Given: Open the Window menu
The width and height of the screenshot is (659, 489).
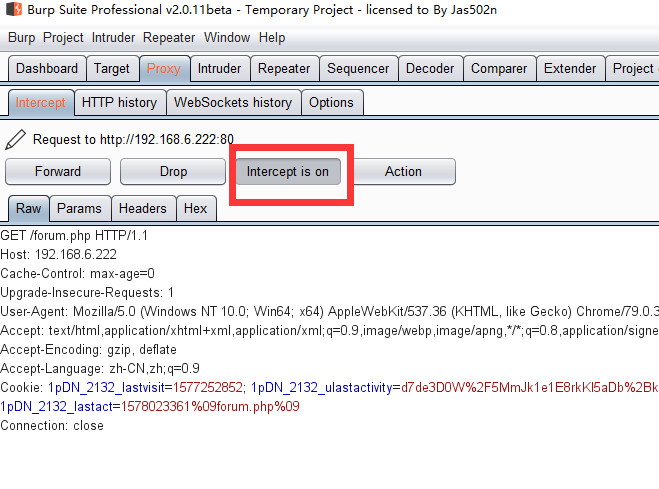Looking at the screenshot, I should point(227,38).
